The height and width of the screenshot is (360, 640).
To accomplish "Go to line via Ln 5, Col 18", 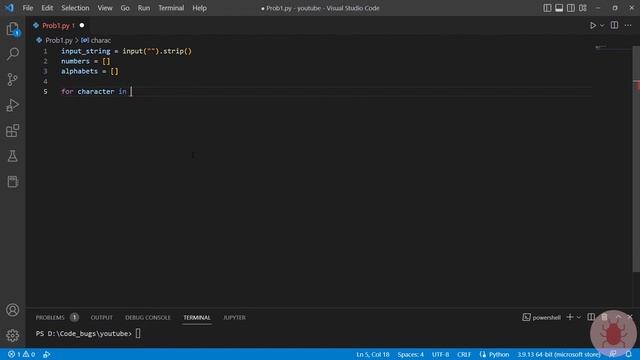I will coord(373,354).
